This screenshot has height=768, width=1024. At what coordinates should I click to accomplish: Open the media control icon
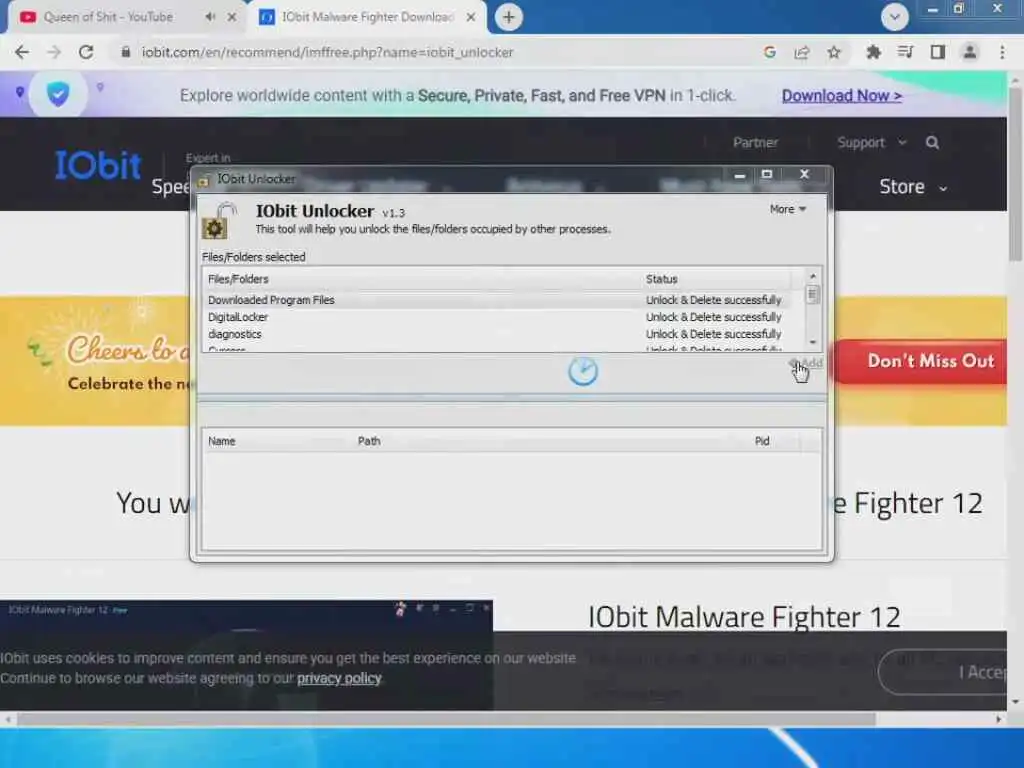coord(905,52)
